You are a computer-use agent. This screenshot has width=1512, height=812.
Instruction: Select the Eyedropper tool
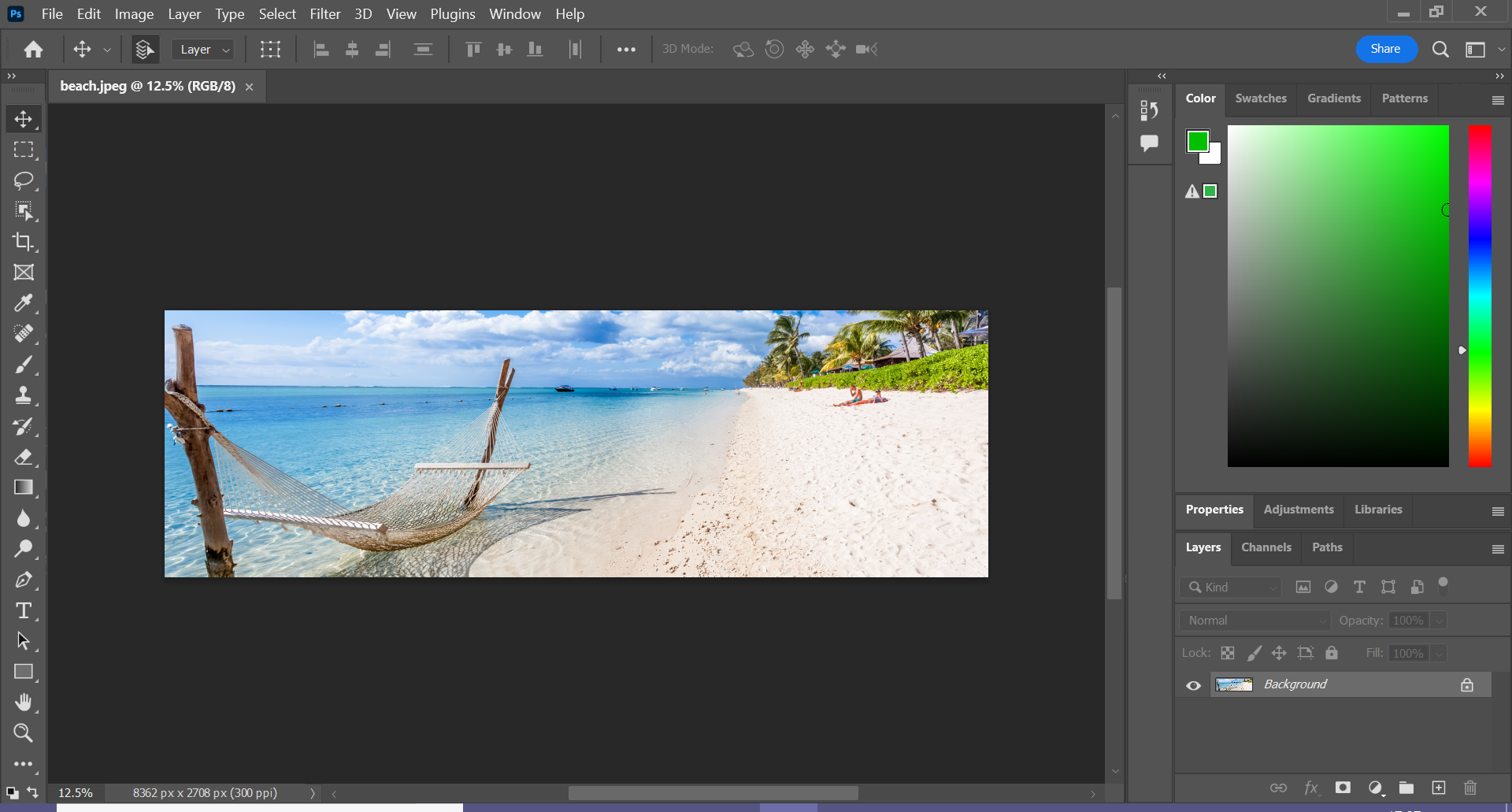(24, 303)
